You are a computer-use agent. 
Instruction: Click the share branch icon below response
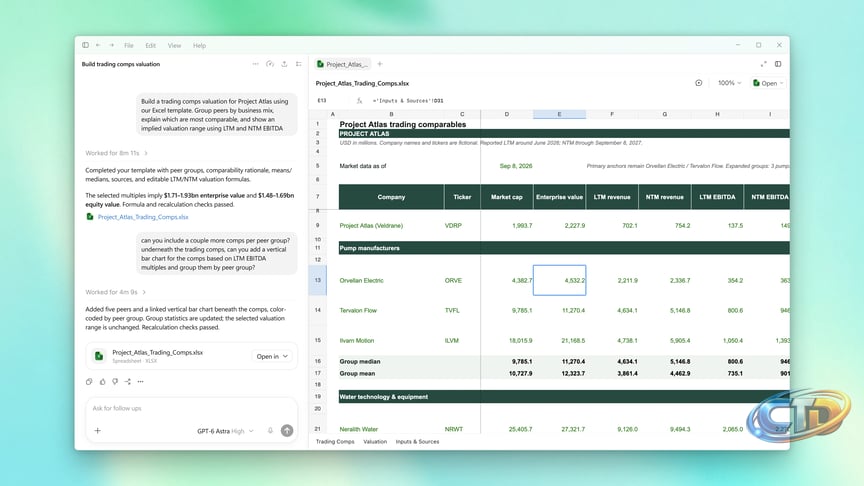click(x=128, y=381)
